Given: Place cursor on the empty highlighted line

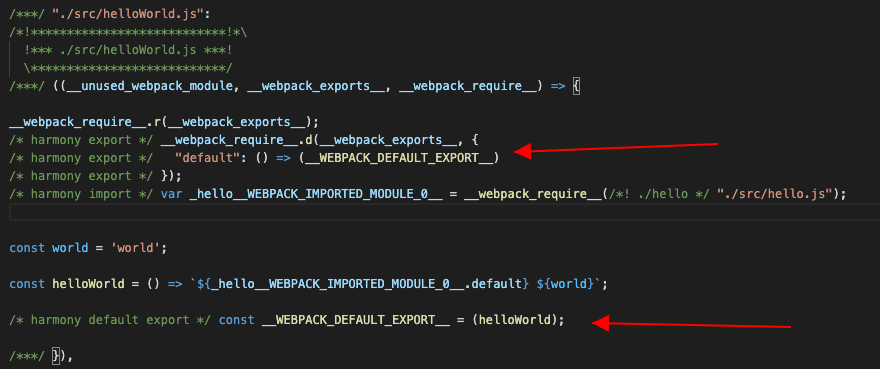Looking at the screenshot, I should (444, 212).
